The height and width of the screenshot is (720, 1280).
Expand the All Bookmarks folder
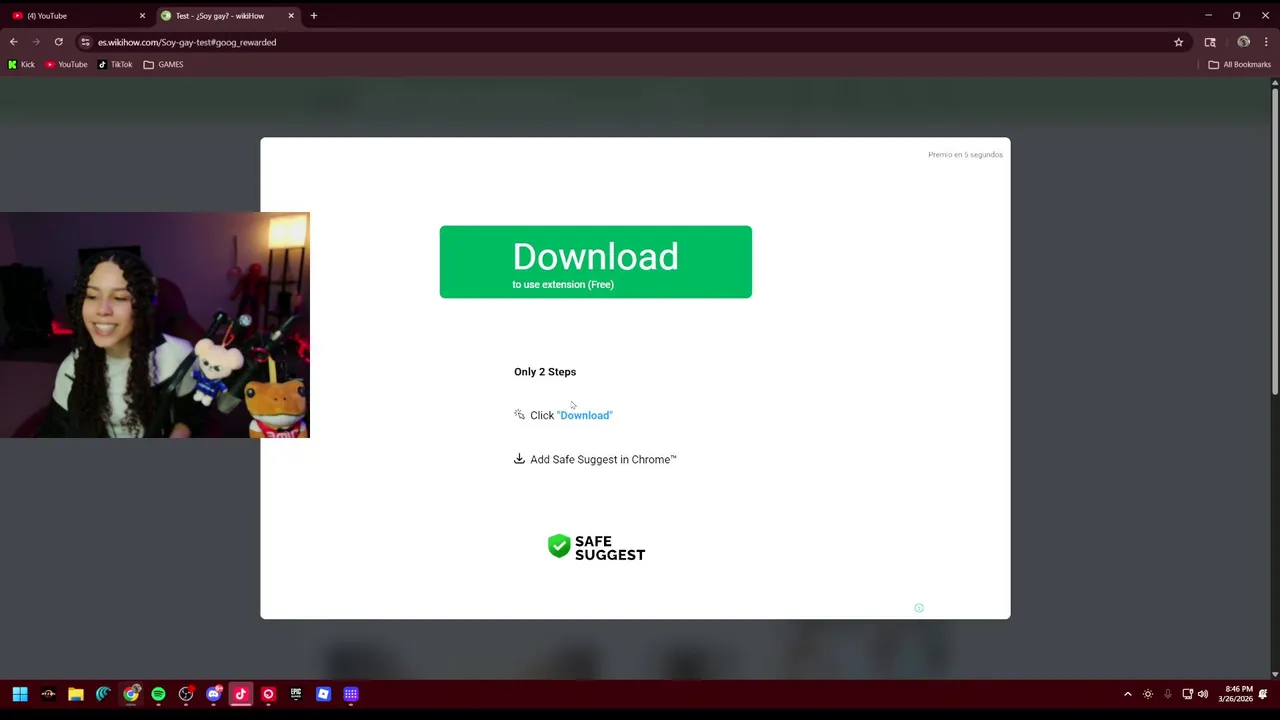(1240, 64)
